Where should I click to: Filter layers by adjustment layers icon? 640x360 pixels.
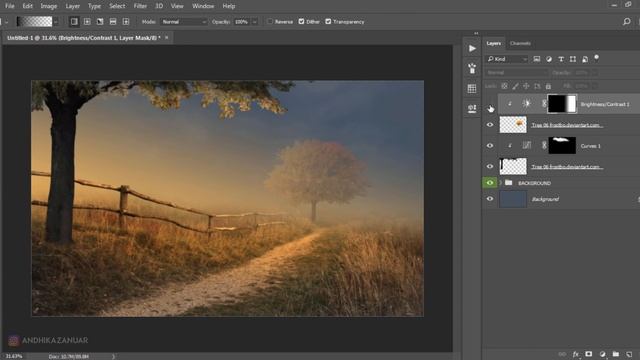click(549, 59)
